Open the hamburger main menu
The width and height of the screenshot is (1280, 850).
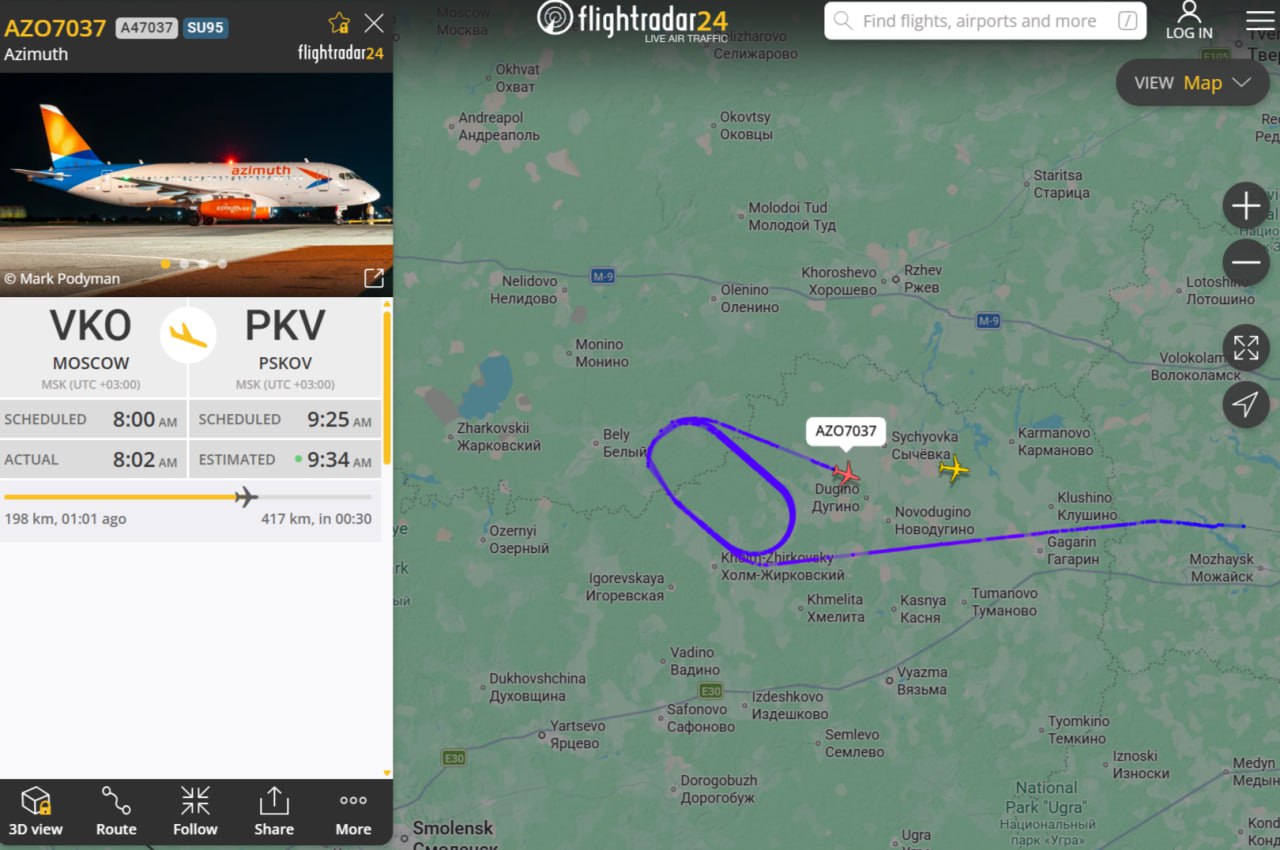pyautogui.click(x=1260, y=20)
